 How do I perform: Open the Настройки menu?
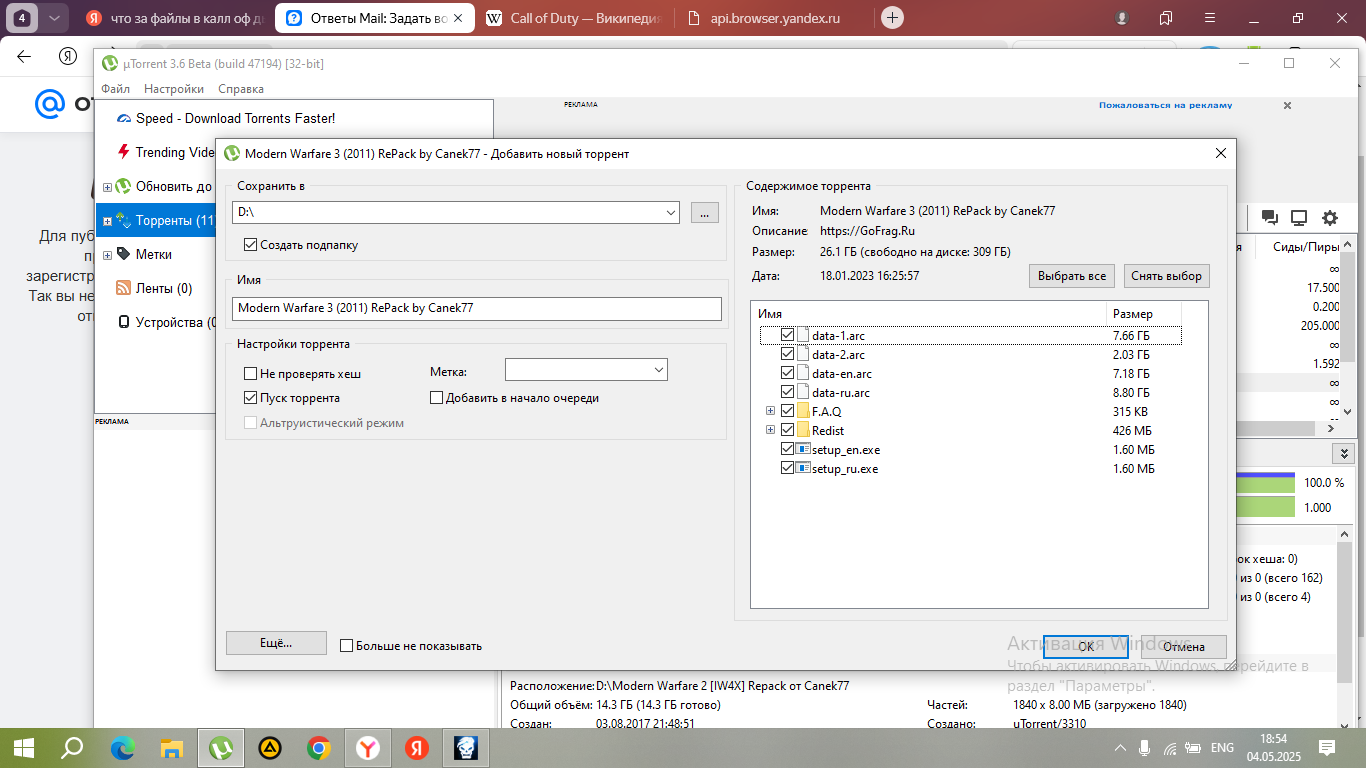[174, 89]
